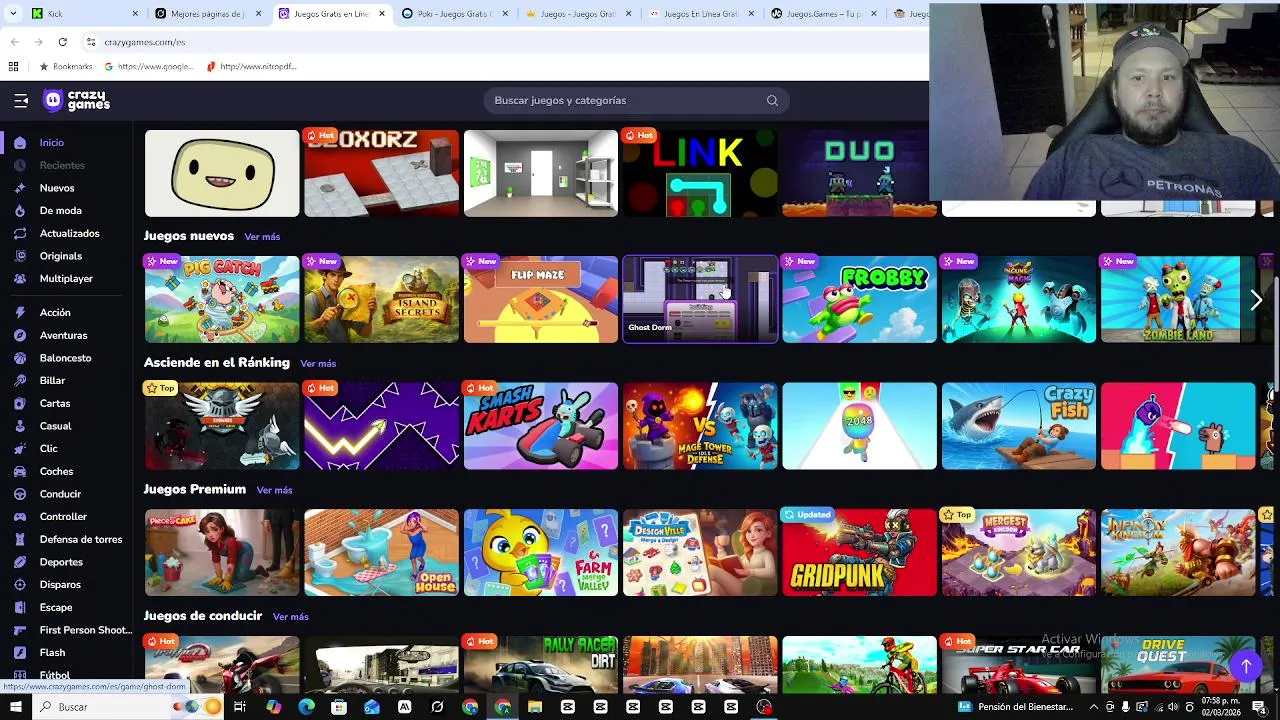The width and height of the screenshot is (1280, 720).
Task: Open the Mage Tower Idle Defense thumbnail
Action: (x=700, y=426)
